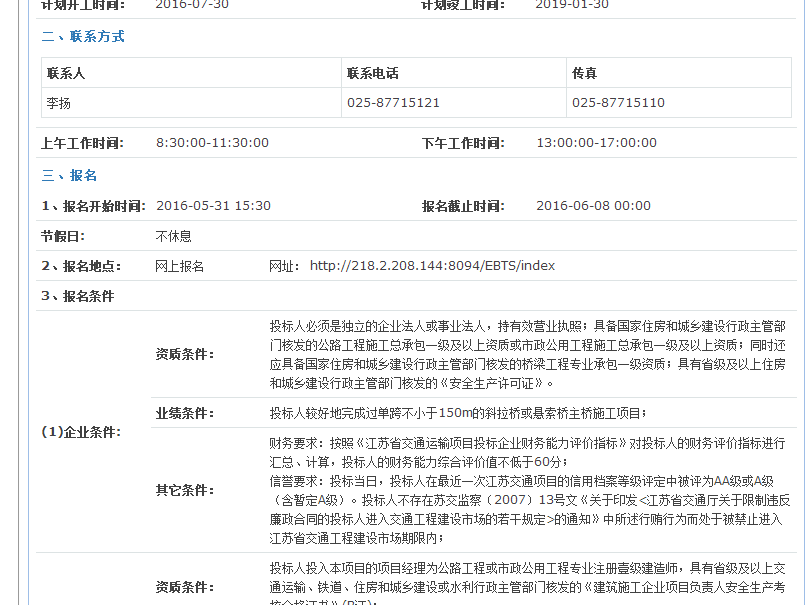The image size is (808, 605).
Task: Click the 联系电话 column header
Action: (x=372, y=74)
